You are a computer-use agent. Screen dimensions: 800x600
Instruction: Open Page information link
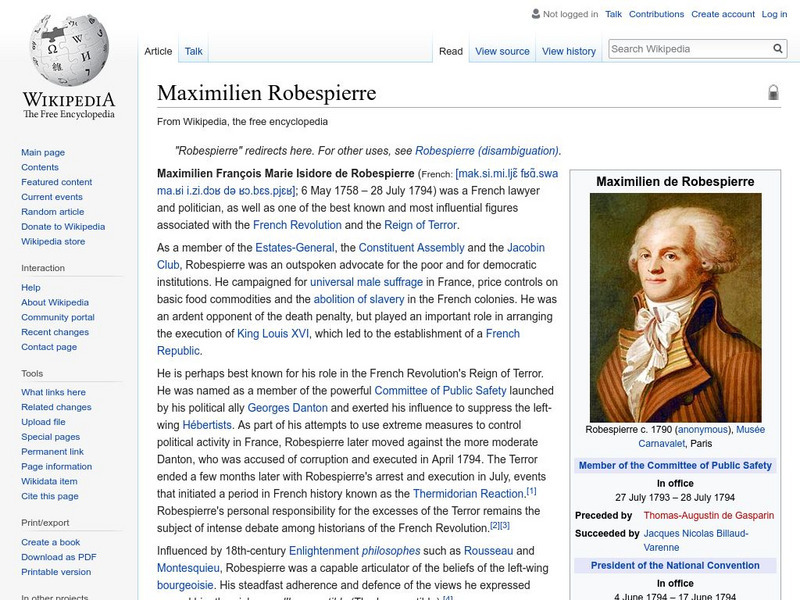pyautogui.click(x=56, y=466)
